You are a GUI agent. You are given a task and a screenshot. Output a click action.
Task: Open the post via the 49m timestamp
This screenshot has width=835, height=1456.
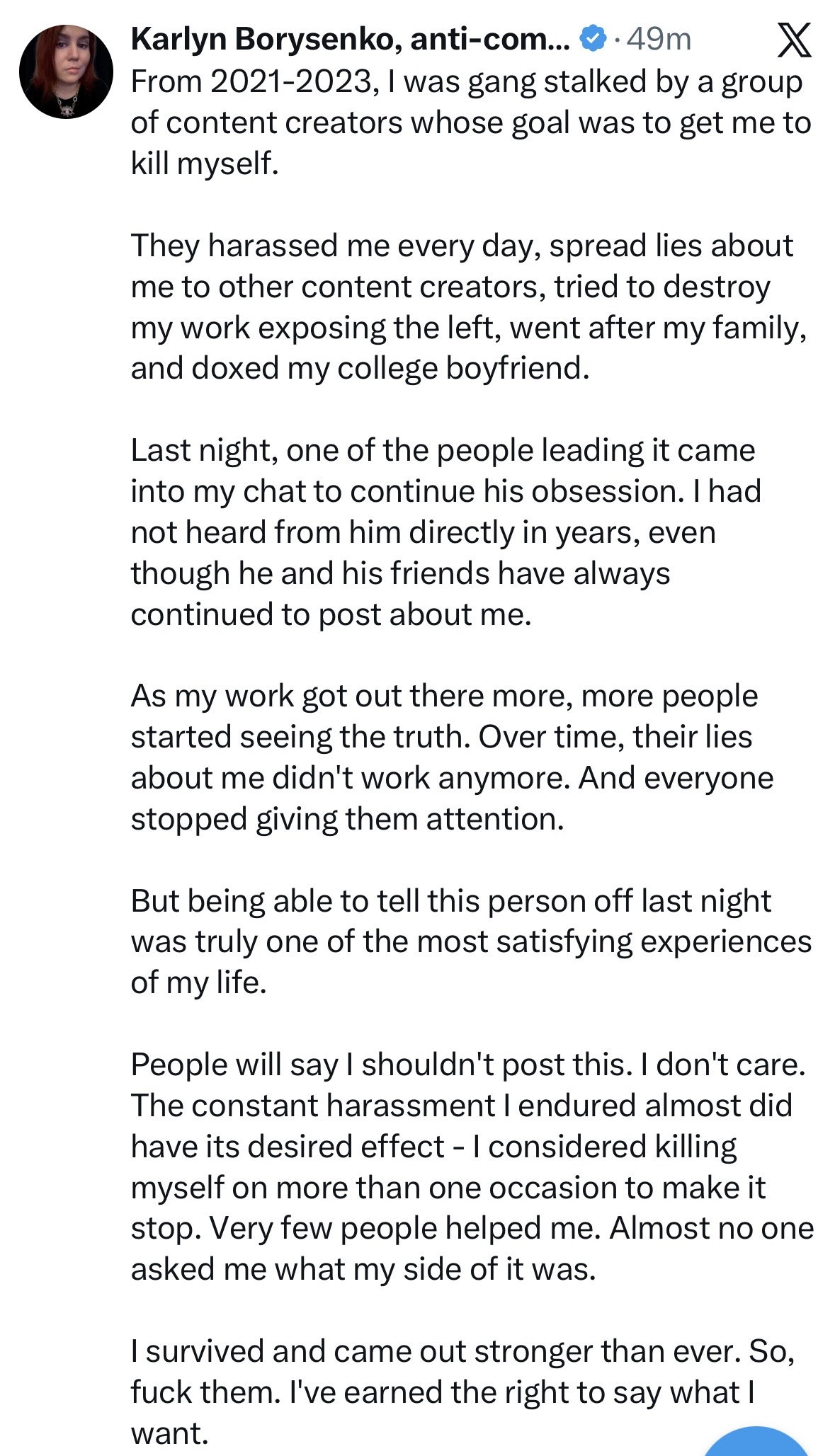(658, 39)
